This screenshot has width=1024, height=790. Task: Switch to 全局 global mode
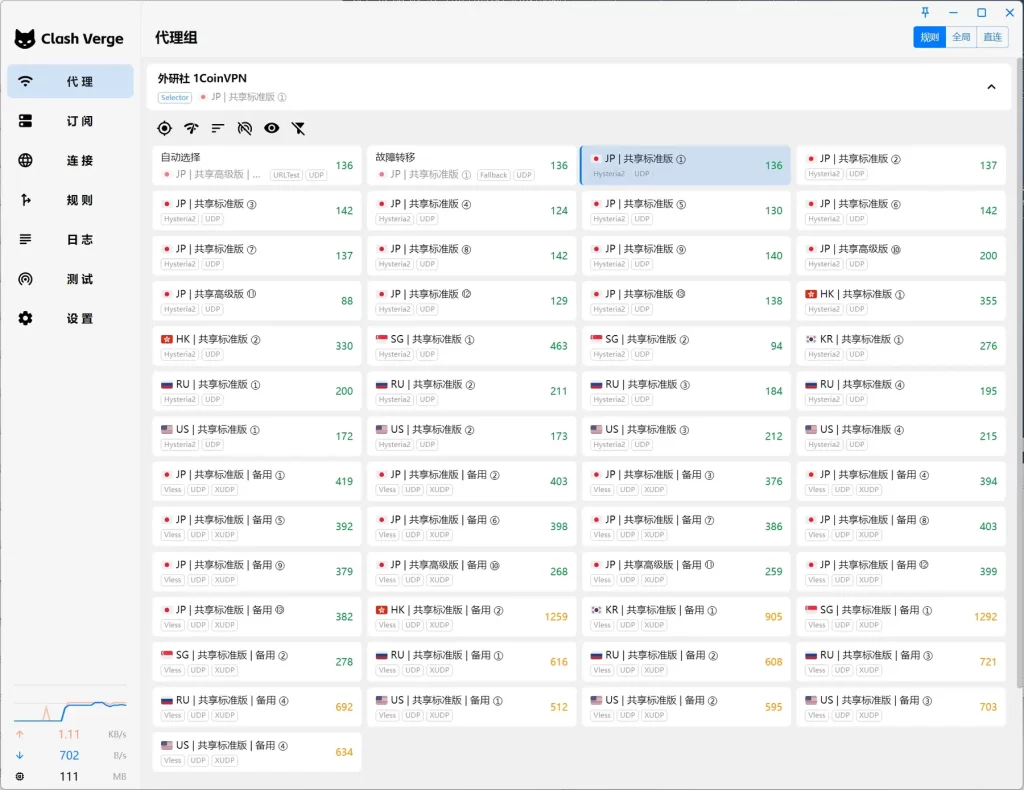click(960, 37)
